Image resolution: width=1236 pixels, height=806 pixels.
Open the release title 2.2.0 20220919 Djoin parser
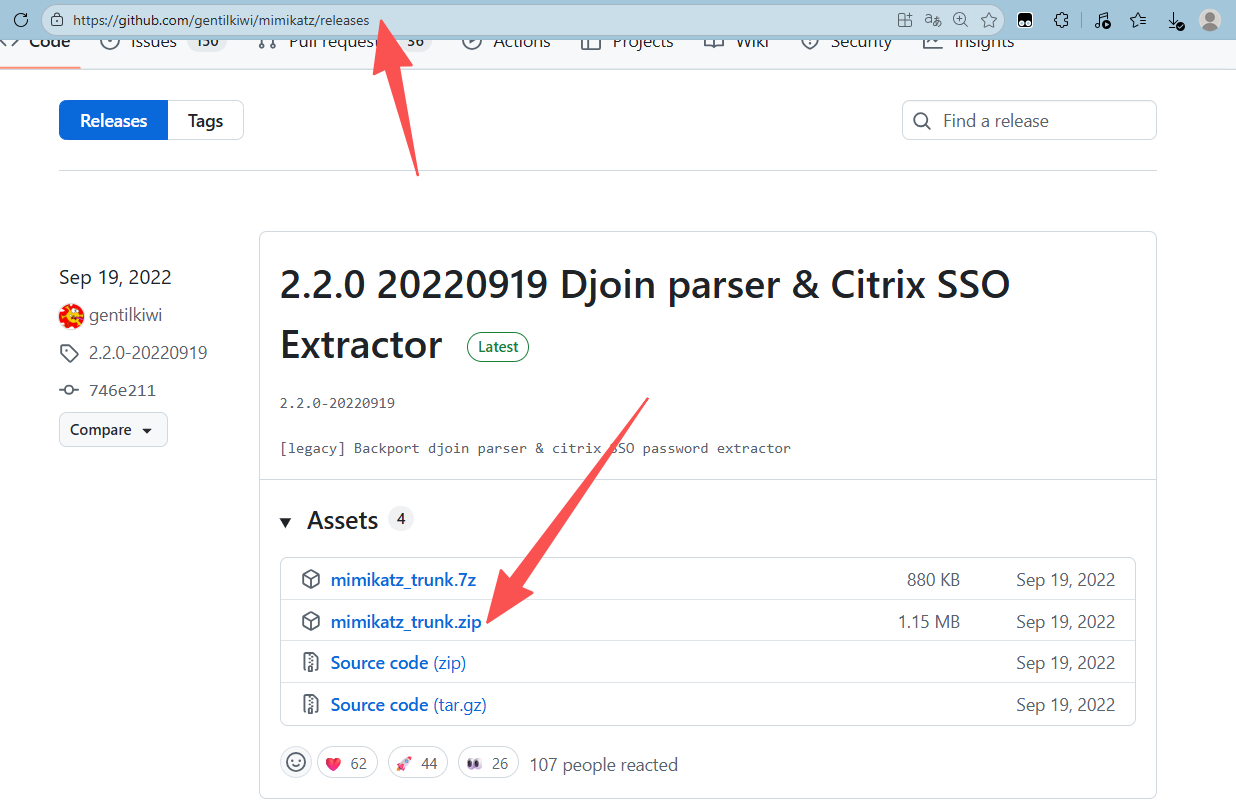pos(645,314)
